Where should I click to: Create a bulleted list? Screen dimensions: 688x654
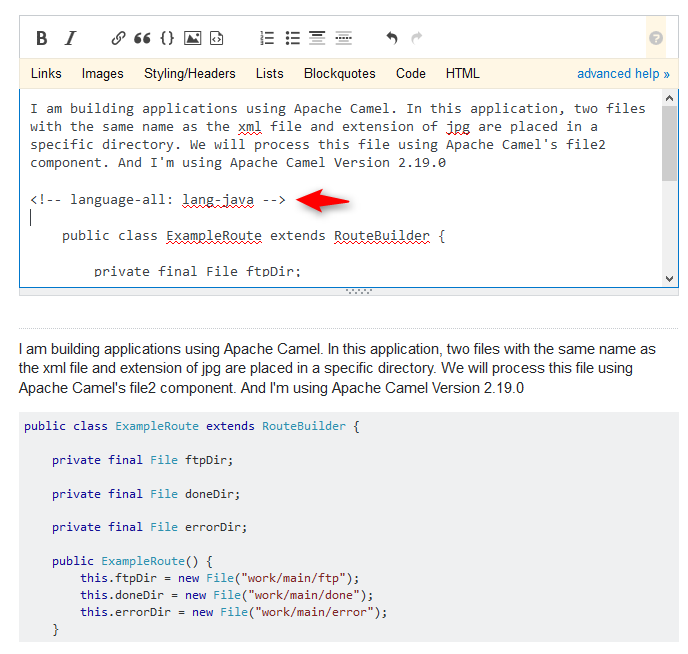292,38
